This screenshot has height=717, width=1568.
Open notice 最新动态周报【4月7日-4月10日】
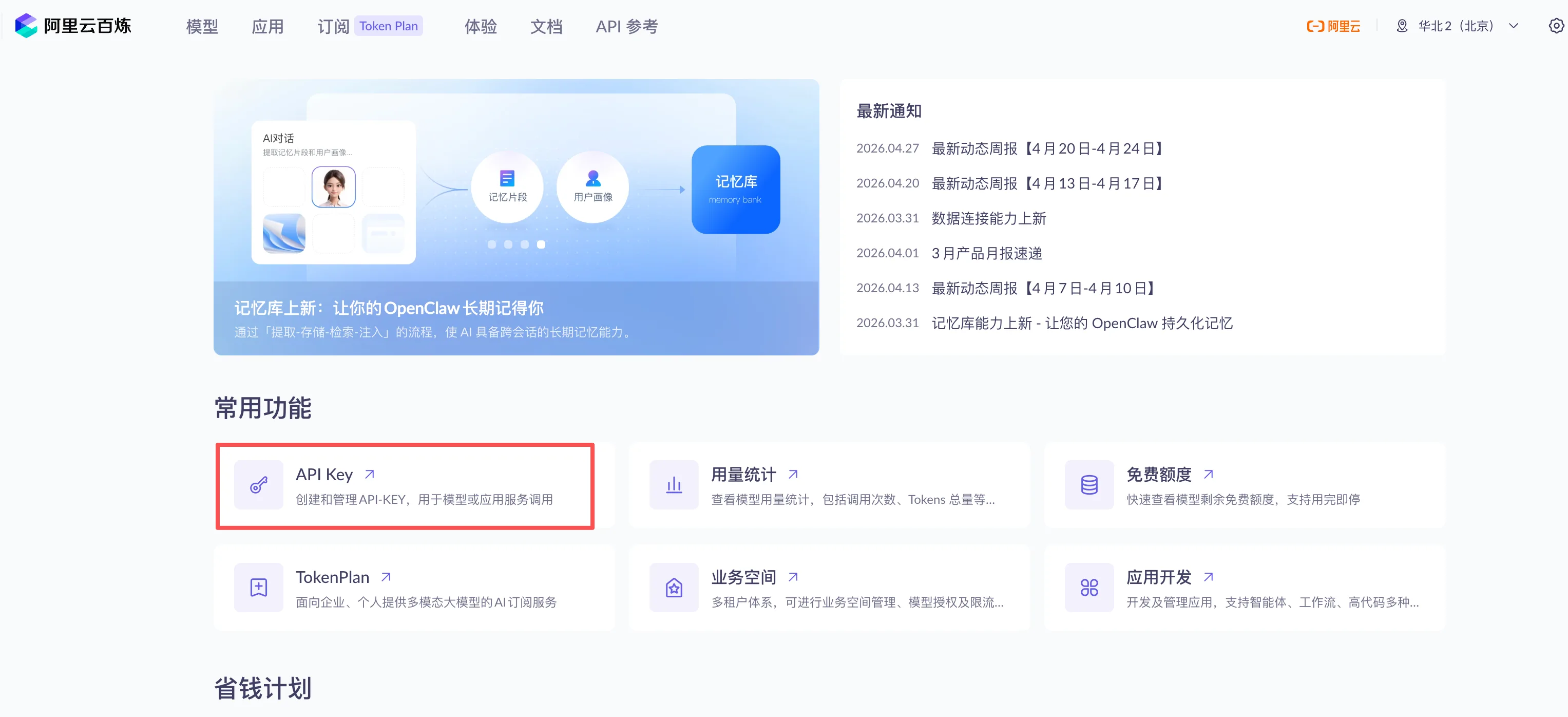point(1043,288)
